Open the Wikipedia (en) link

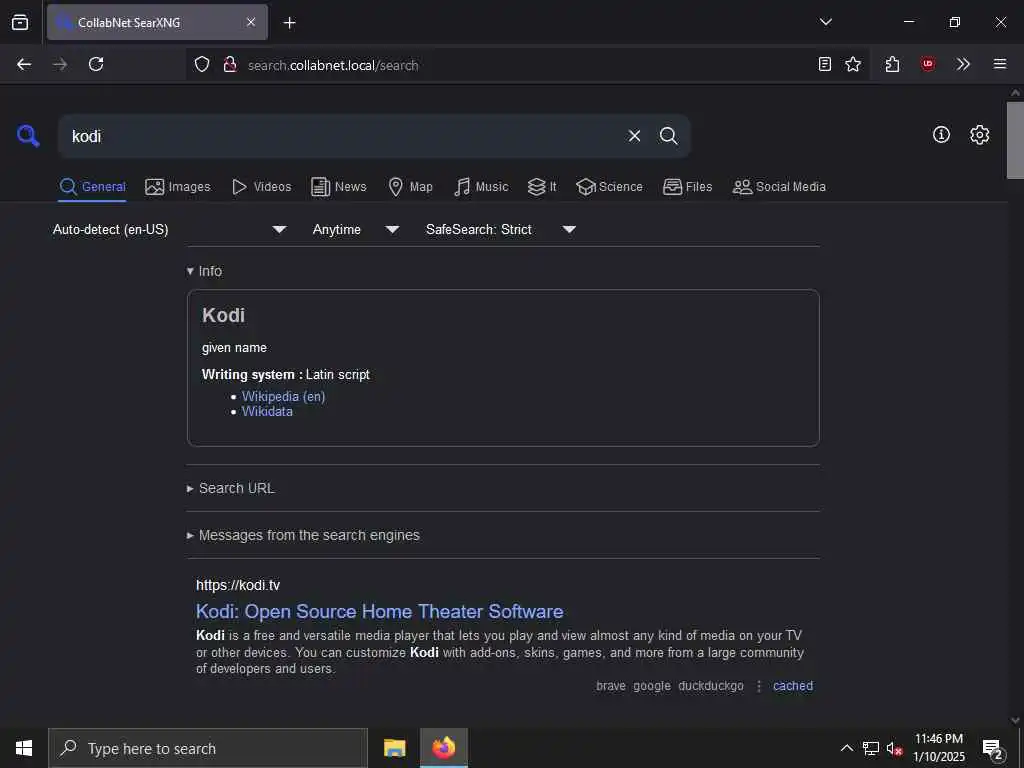tap(283, 396)
